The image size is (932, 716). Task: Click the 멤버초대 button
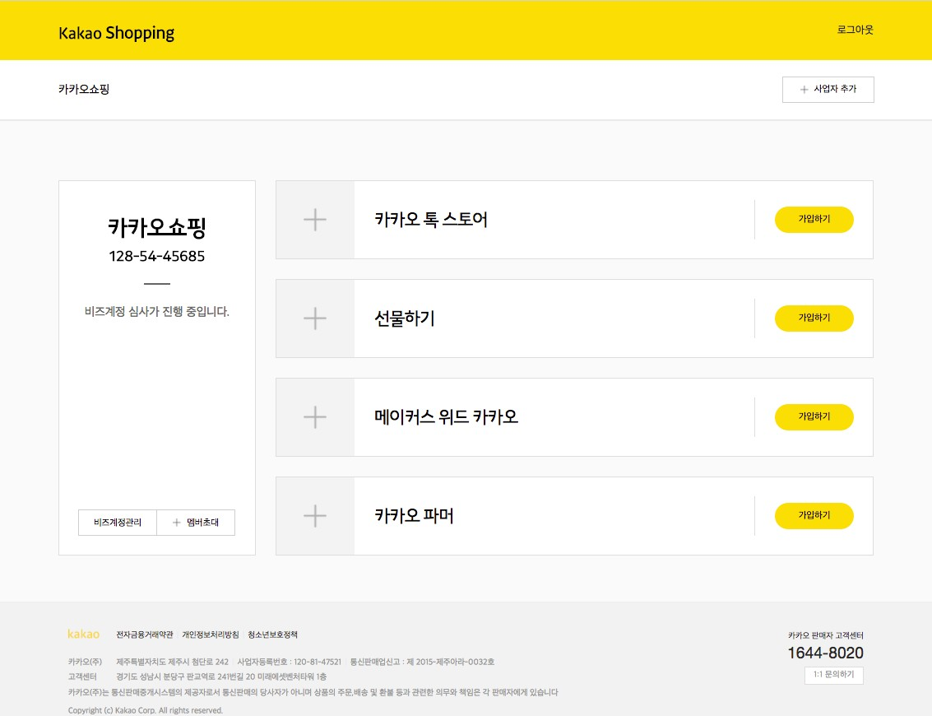[196, 522]
